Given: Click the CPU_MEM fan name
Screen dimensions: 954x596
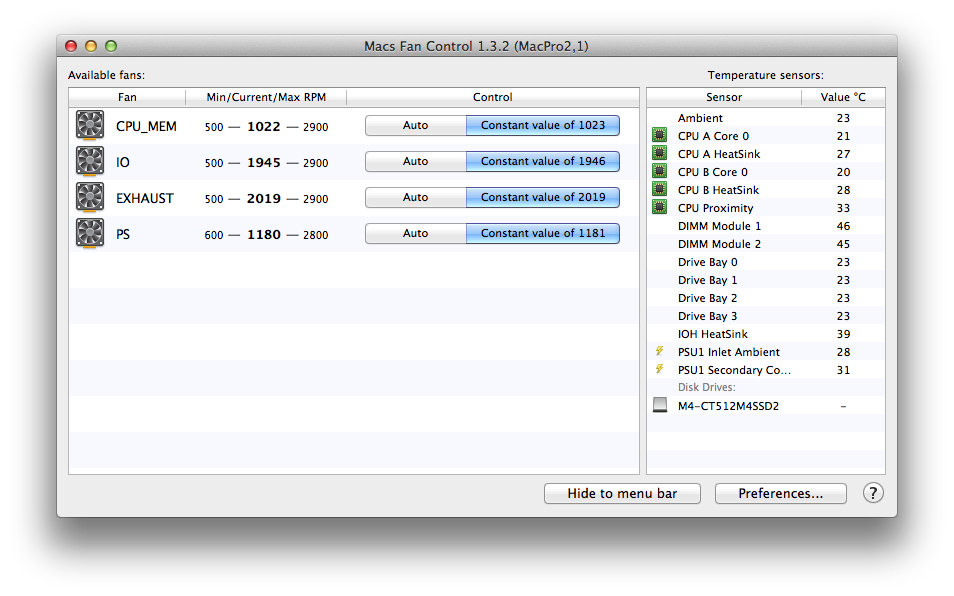Looking at the screenshot, I should click(x=146, y=126).
